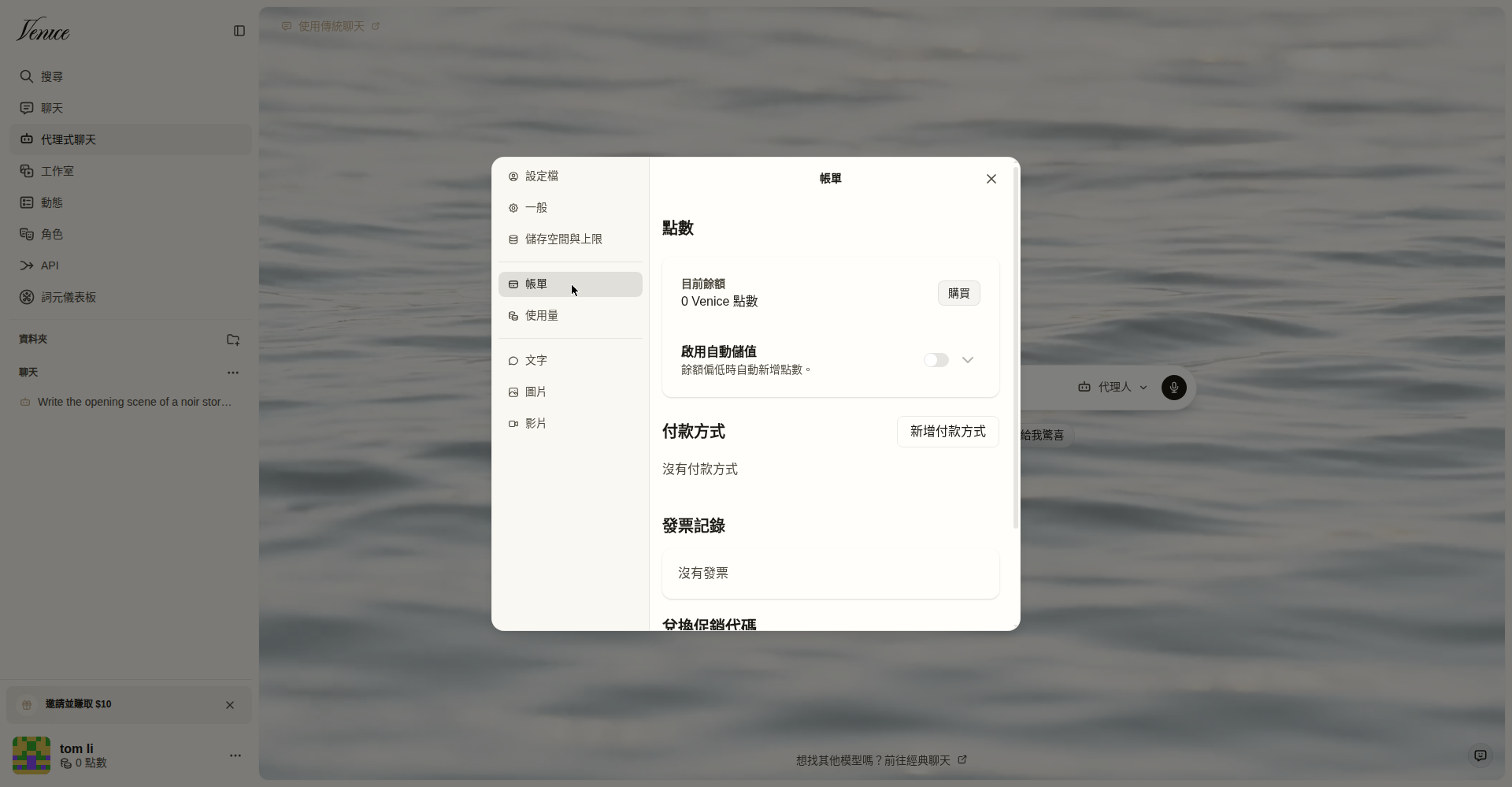
Task: Select 代理式聊天 in sidebar
Action: click(131, 139)
